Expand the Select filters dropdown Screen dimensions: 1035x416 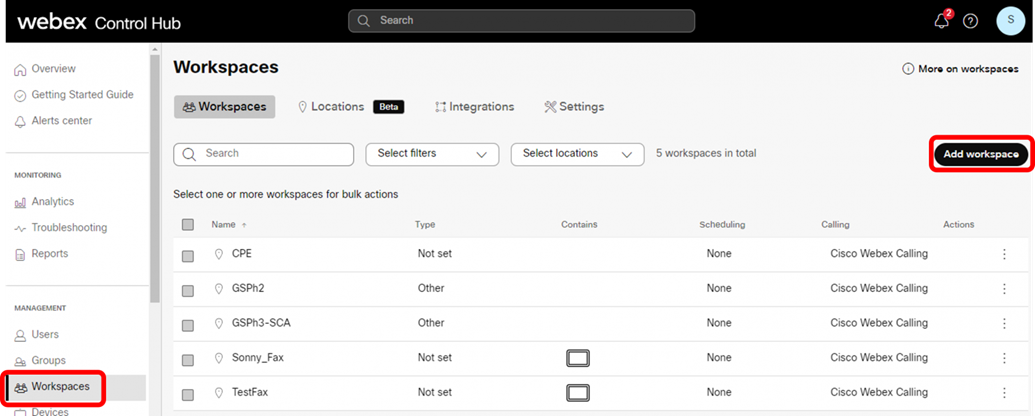click(x=432, y=154)
